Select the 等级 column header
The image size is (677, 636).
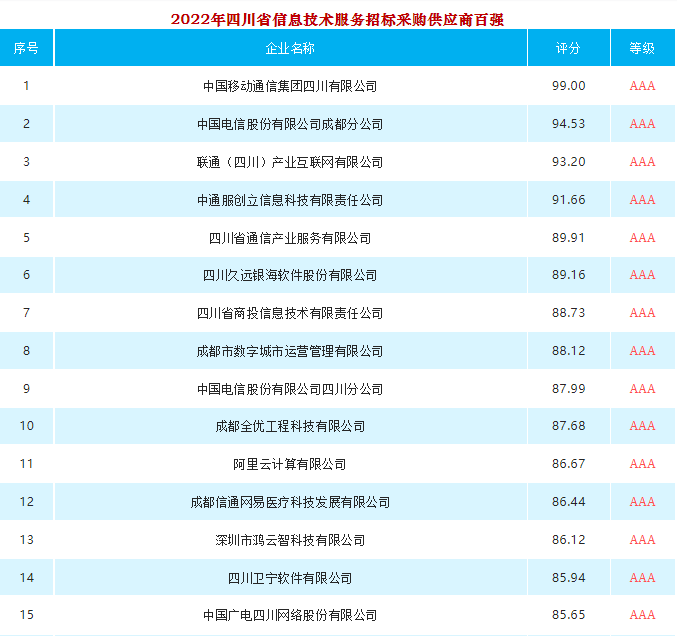(x=642, y=48)
